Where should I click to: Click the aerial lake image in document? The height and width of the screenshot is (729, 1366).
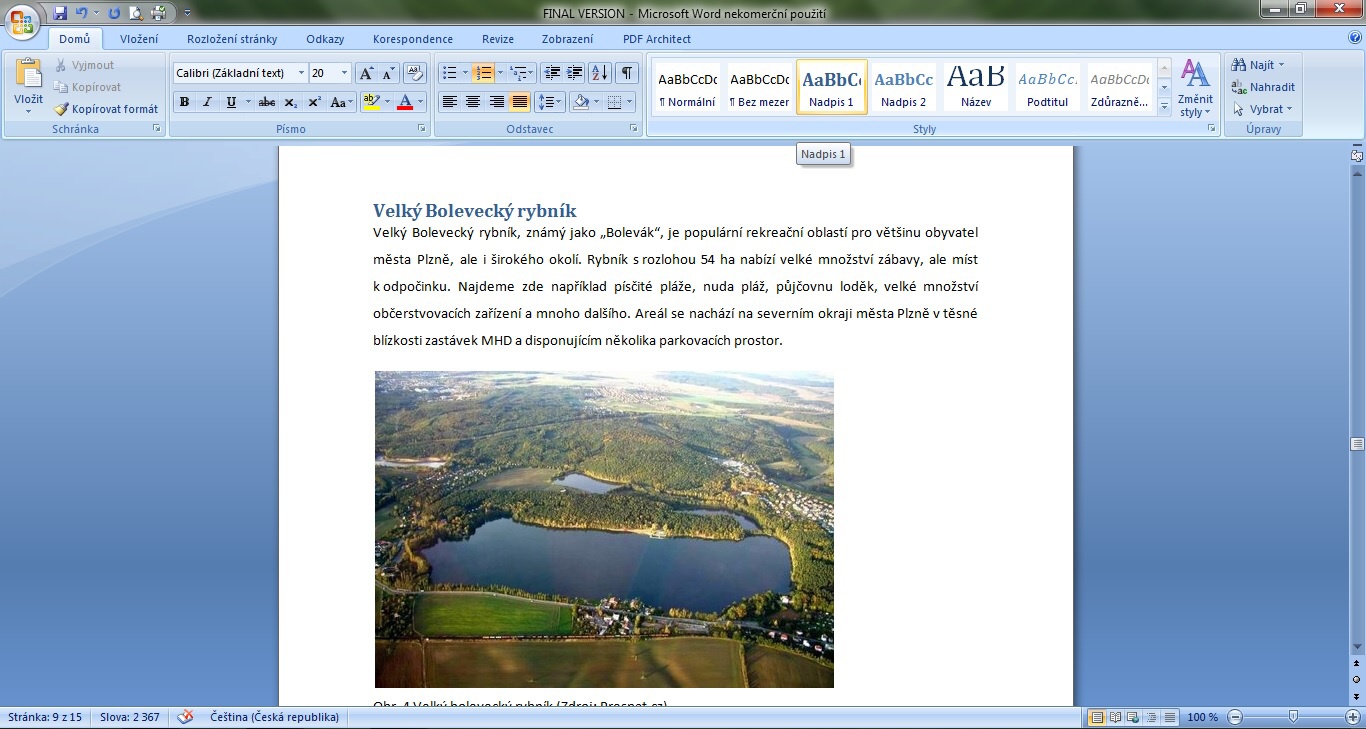(x=604, y=529)
